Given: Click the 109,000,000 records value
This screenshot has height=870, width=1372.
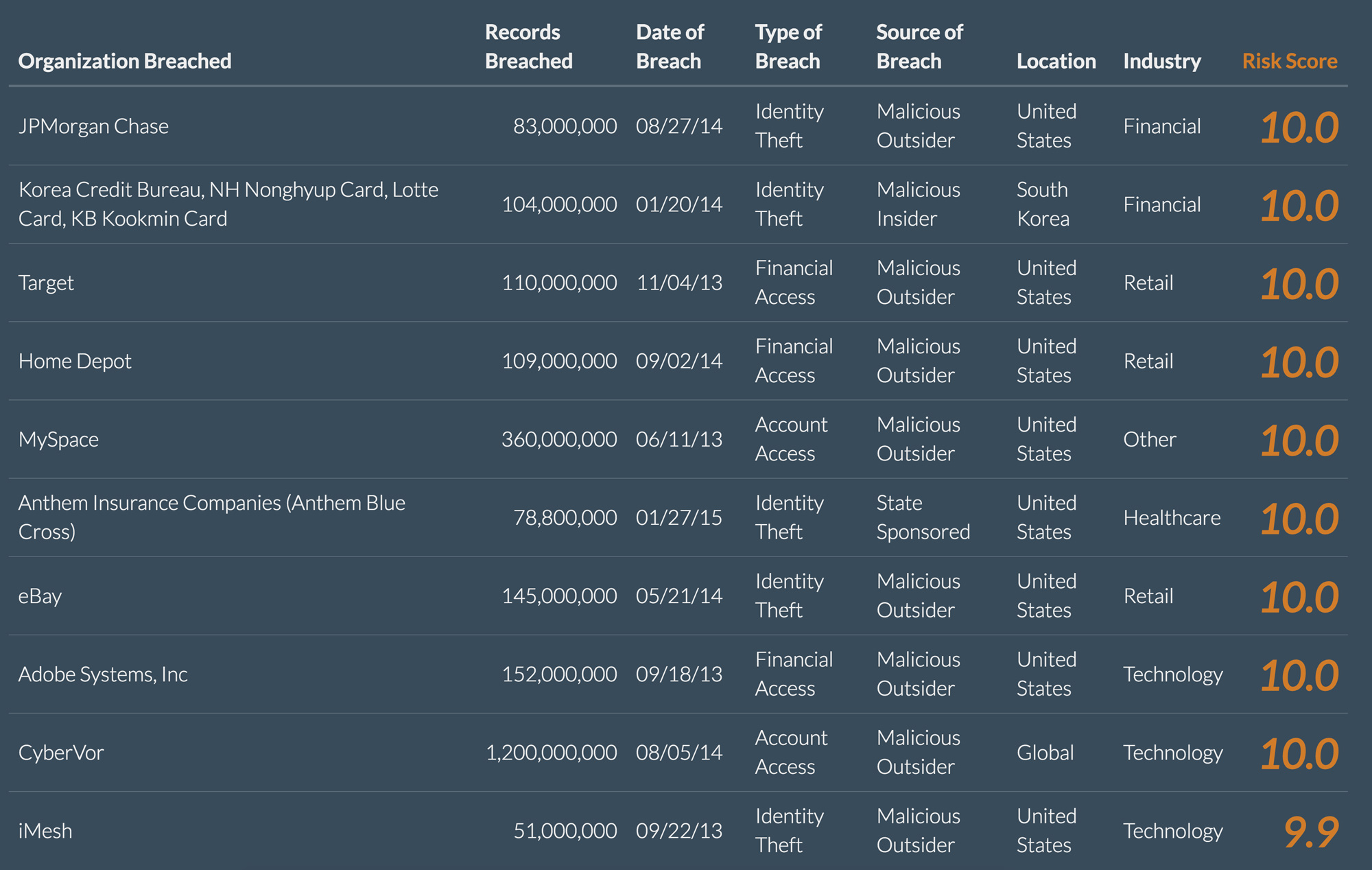Looking at the screenshot, I should pos(559,361).
